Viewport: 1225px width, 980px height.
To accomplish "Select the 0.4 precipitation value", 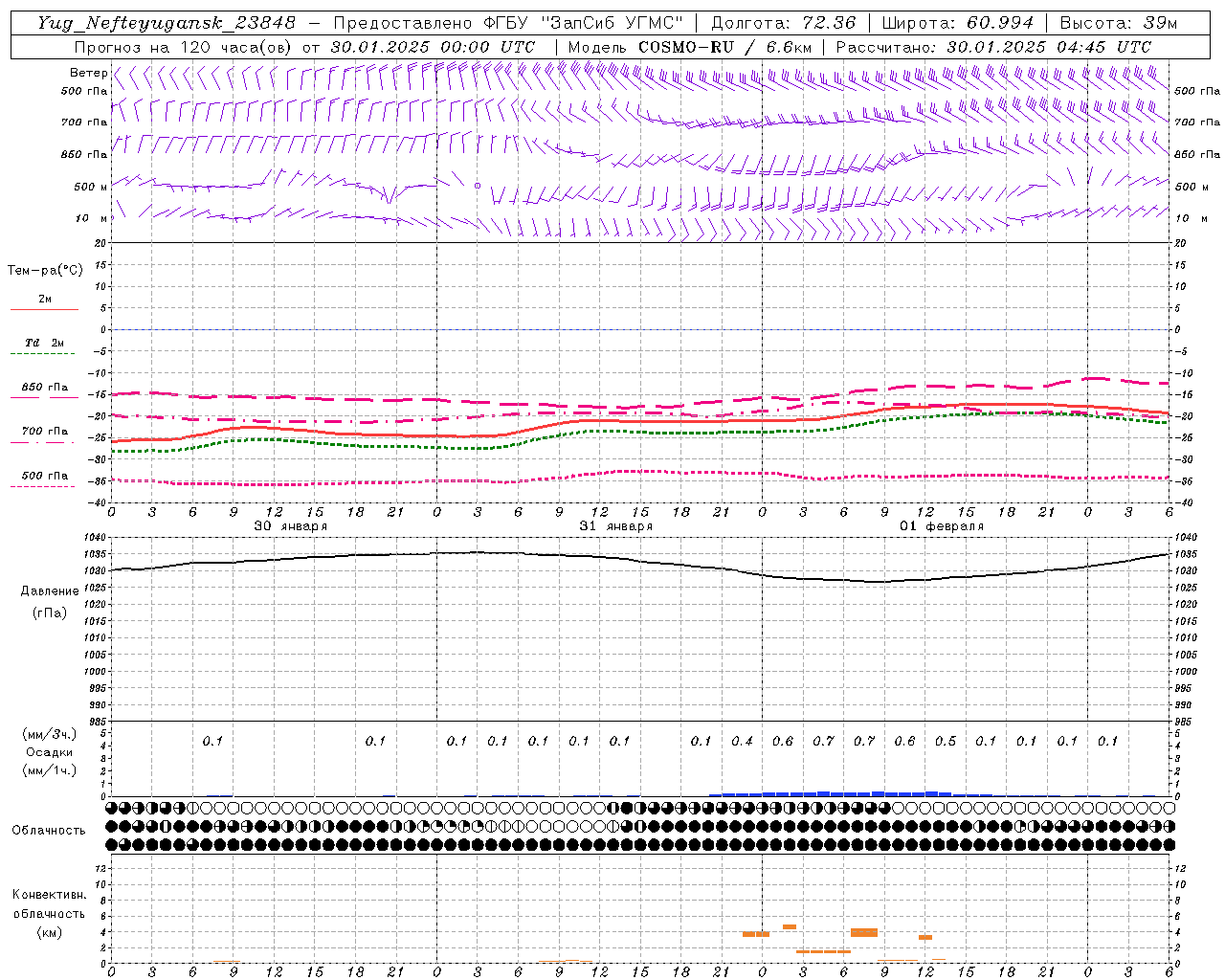I will tap(742, 741).
